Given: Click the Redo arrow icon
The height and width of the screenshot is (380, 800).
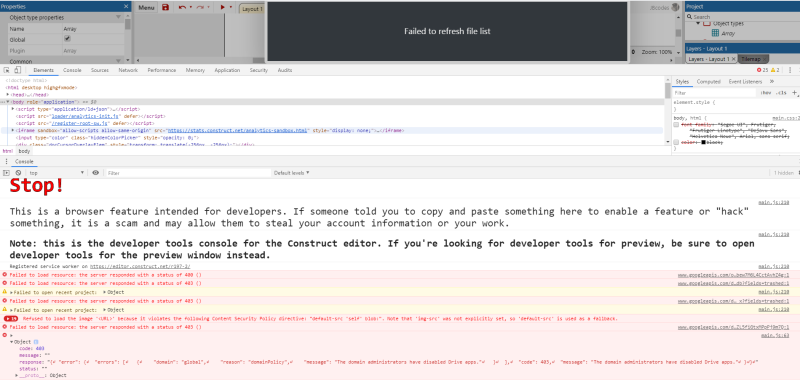Looking at the screenshot, I should coord(200,8).
